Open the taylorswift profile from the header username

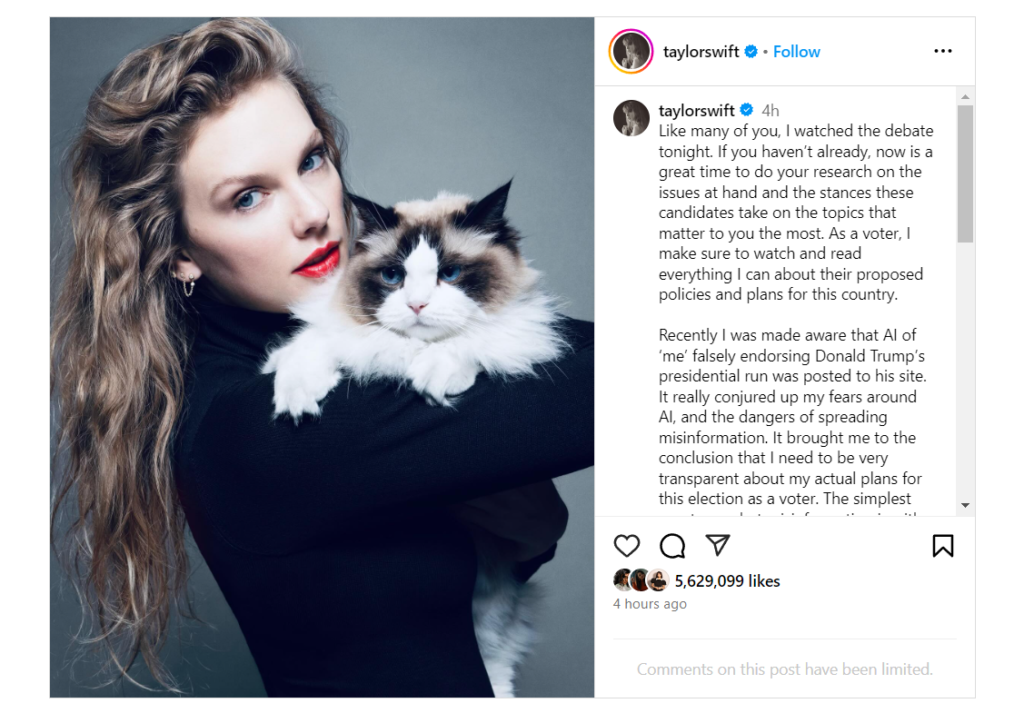click(x=701, y=52)
